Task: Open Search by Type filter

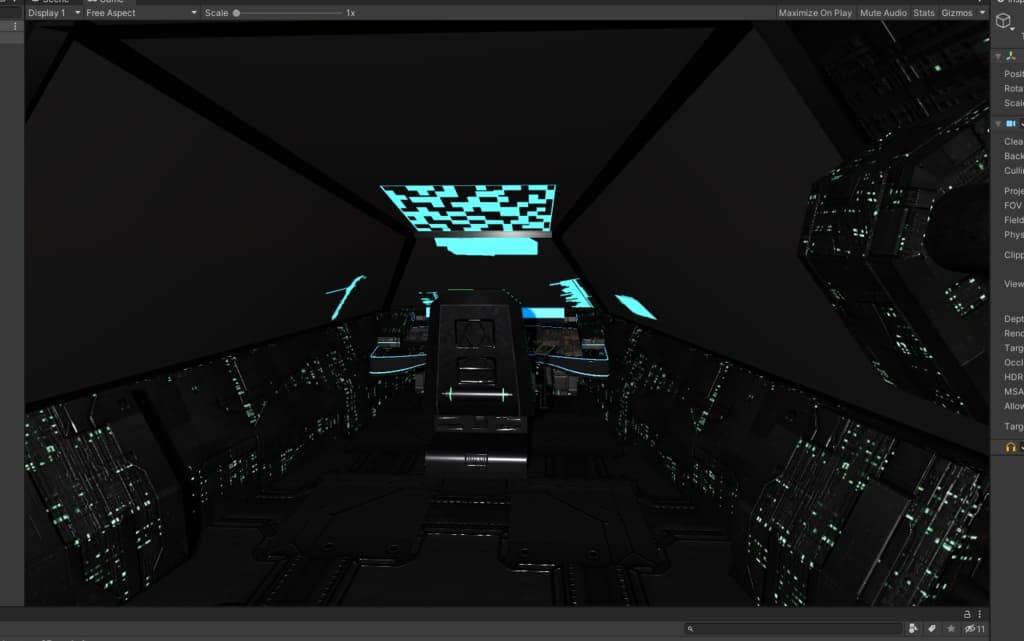Action: [913, 629]
